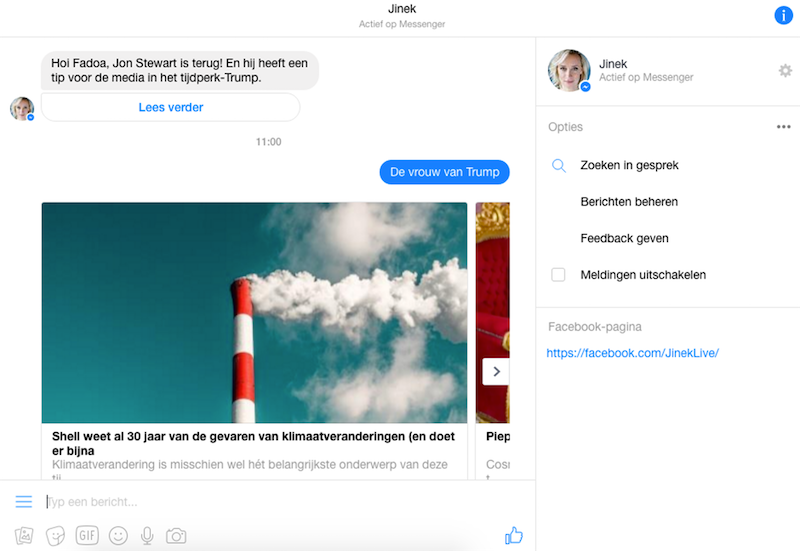
Task: Click the blue info icon at top right
Action: point(783,15)
